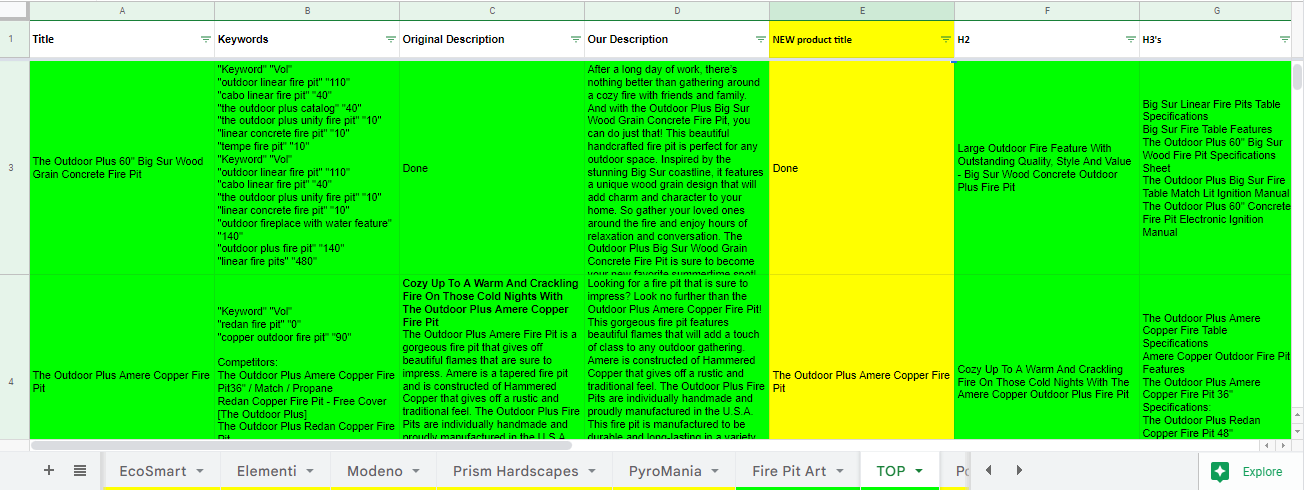Click horizontal scrollbar right arrow
This screenshot has height=490, width=1305.
coord(1283,445)
